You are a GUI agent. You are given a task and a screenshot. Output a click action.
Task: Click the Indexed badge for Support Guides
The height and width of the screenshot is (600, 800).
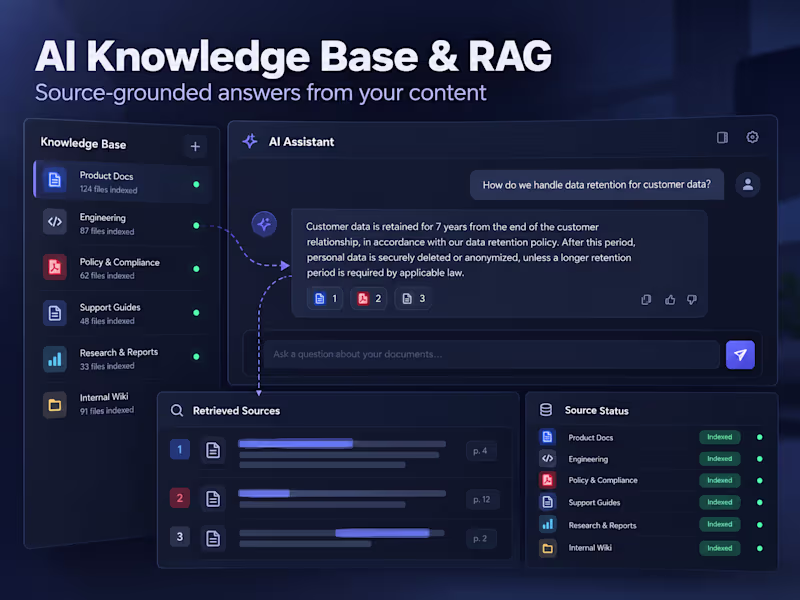(x=719, y=502)
